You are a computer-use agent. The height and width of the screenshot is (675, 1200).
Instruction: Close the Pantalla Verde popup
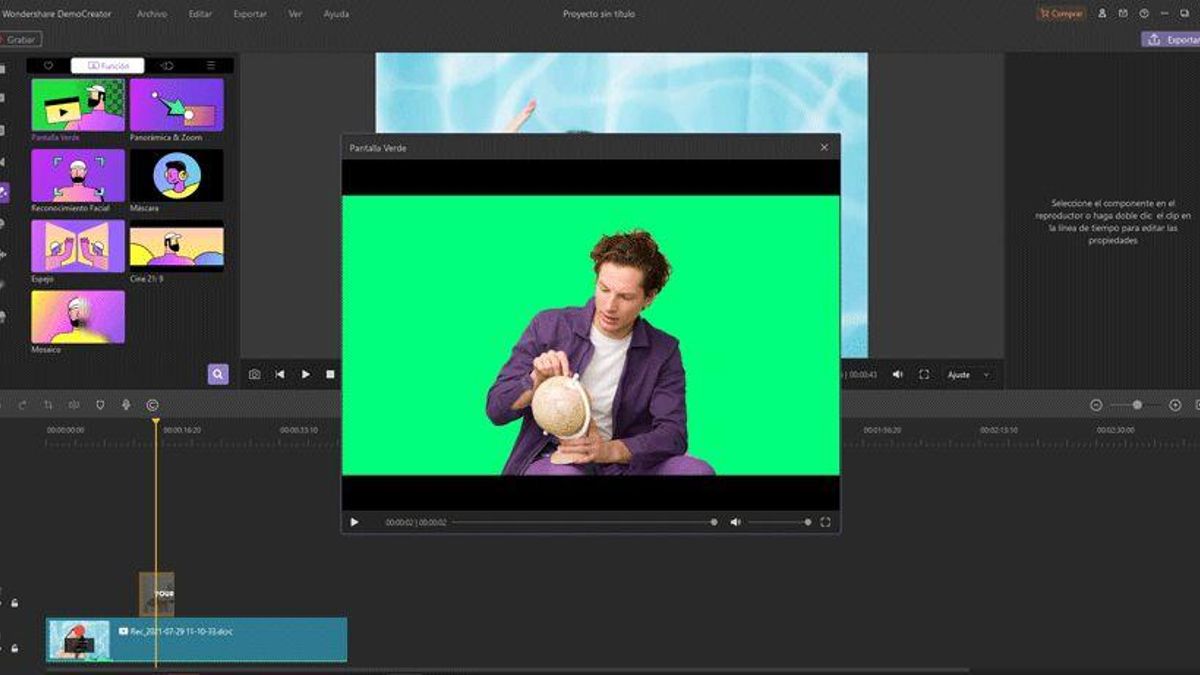pos(824,147)
